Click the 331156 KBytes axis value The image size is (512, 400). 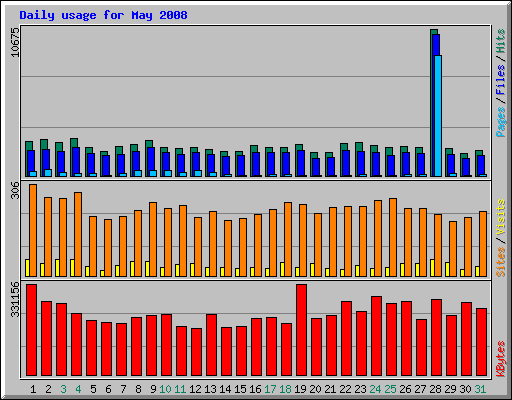click(15, 300)
